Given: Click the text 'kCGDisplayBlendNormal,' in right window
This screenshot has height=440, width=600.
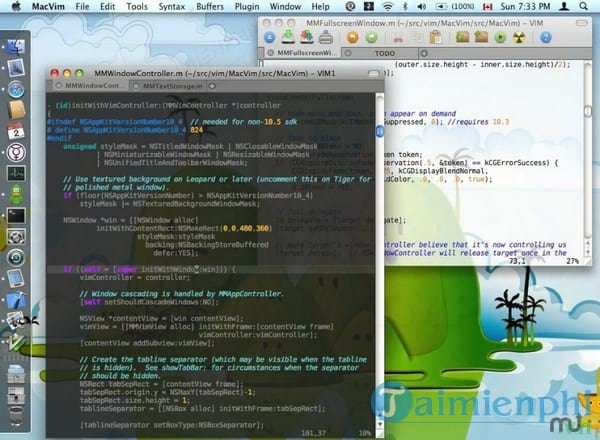Looking at the screenshot, I should click(x=443, y=171).
